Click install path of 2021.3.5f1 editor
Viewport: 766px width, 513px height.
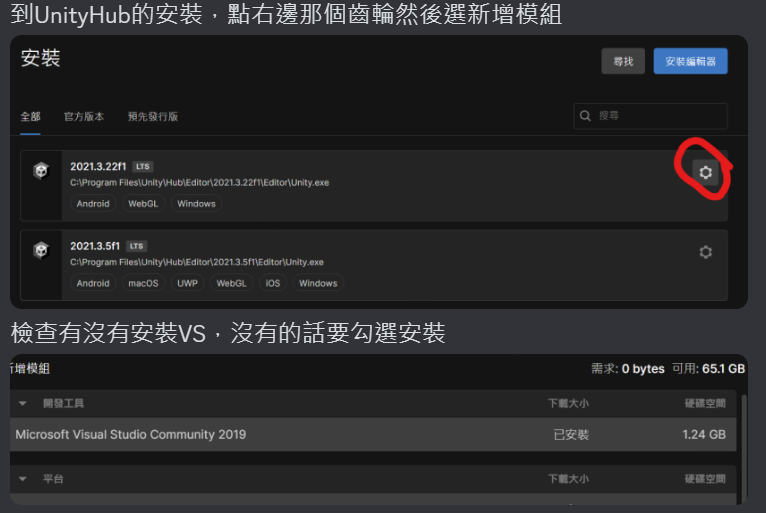tap(197, 262)
